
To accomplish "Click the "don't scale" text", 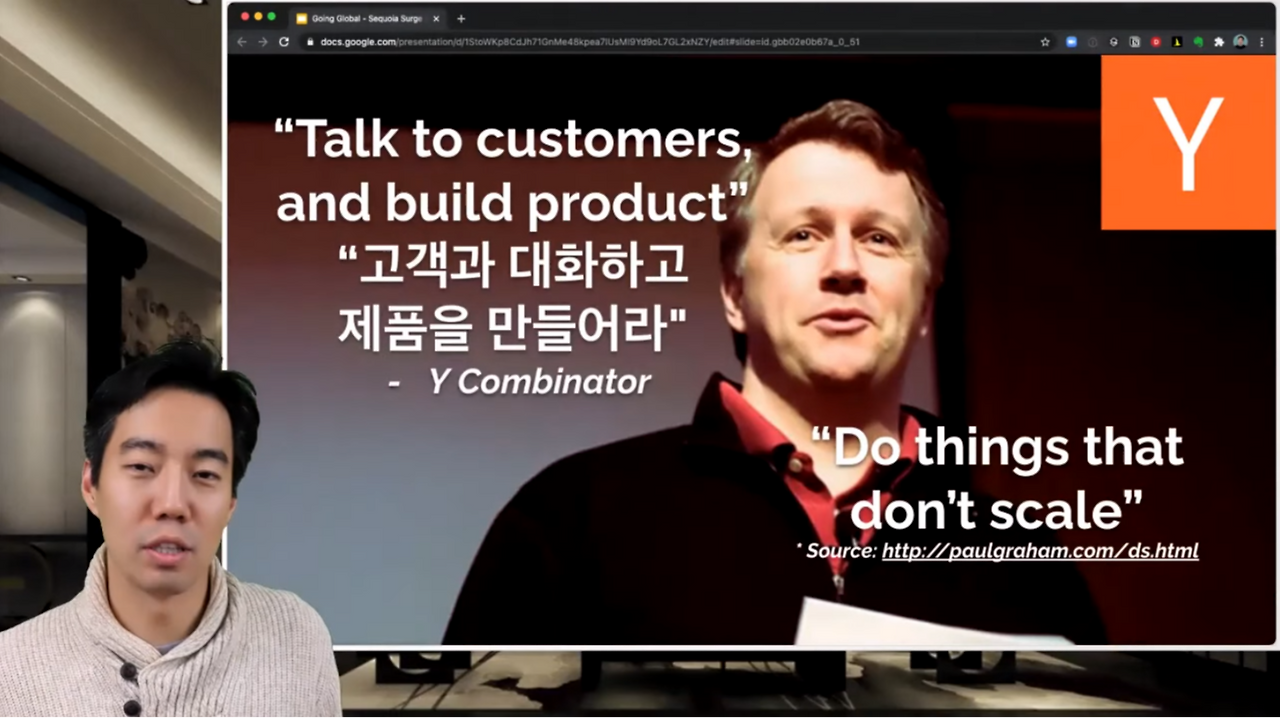I will [x=995, y=510].
